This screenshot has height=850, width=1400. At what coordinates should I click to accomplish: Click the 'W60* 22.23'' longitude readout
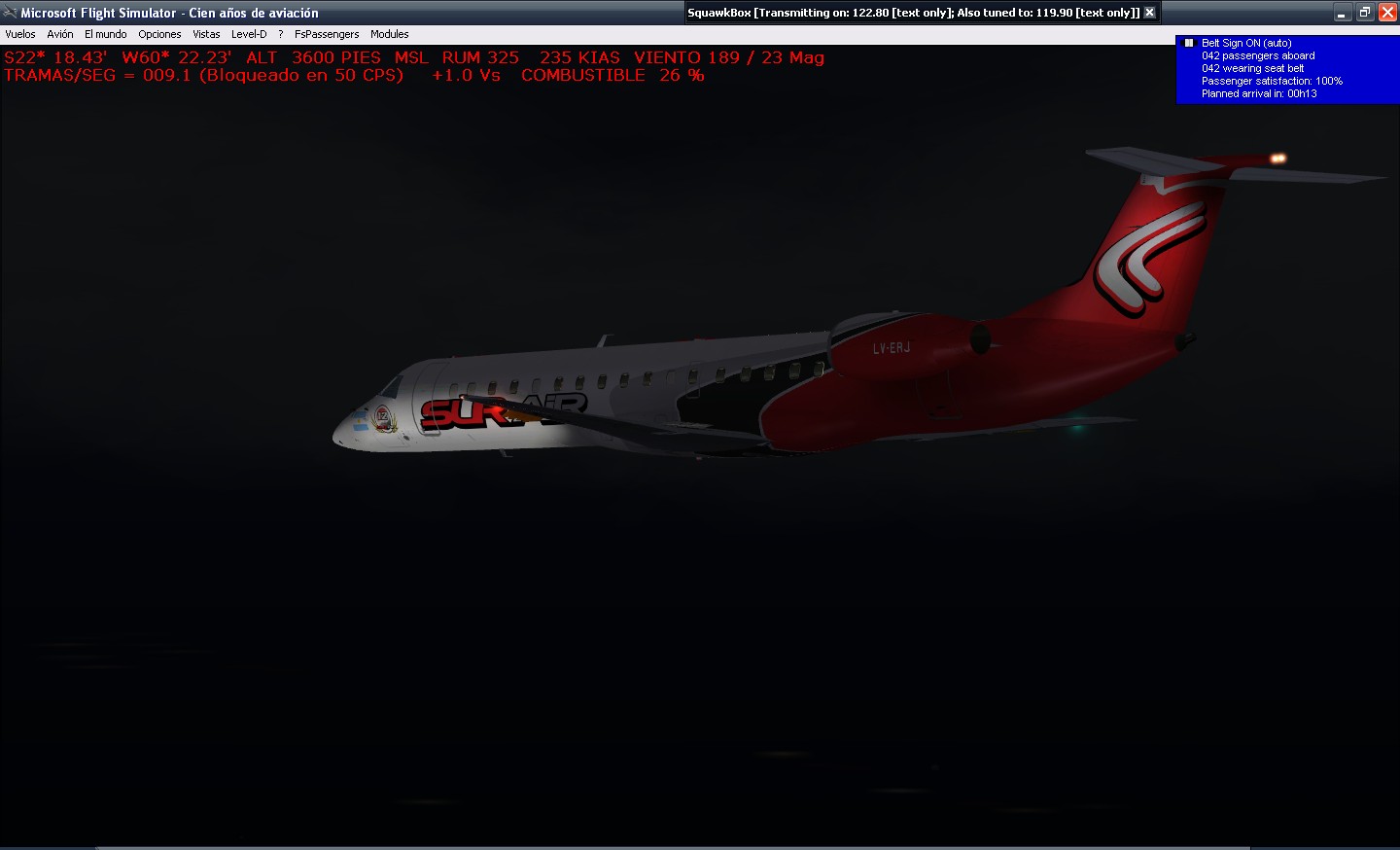(177, 57)
